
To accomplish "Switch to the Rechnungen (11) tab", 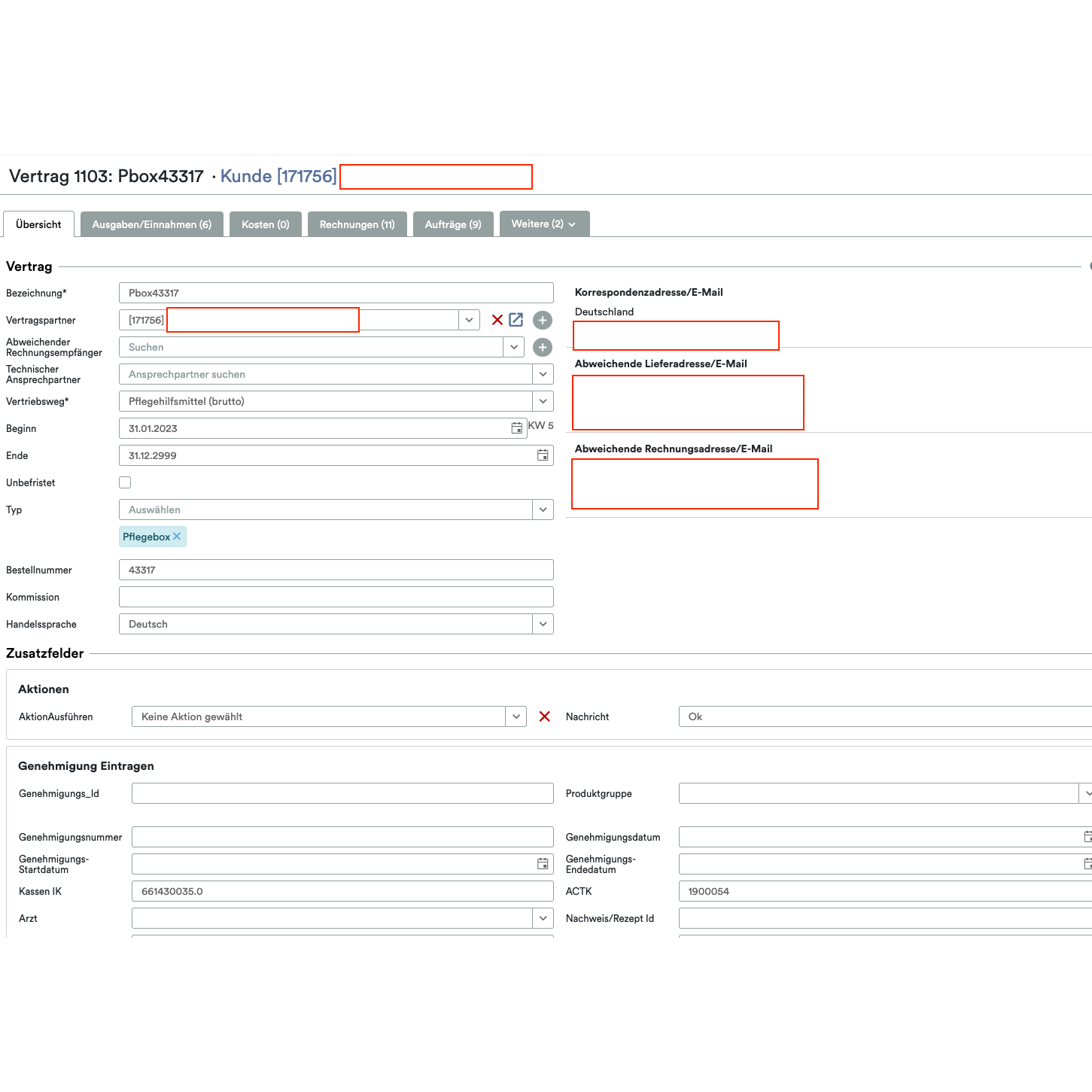I will pos(357,224).
